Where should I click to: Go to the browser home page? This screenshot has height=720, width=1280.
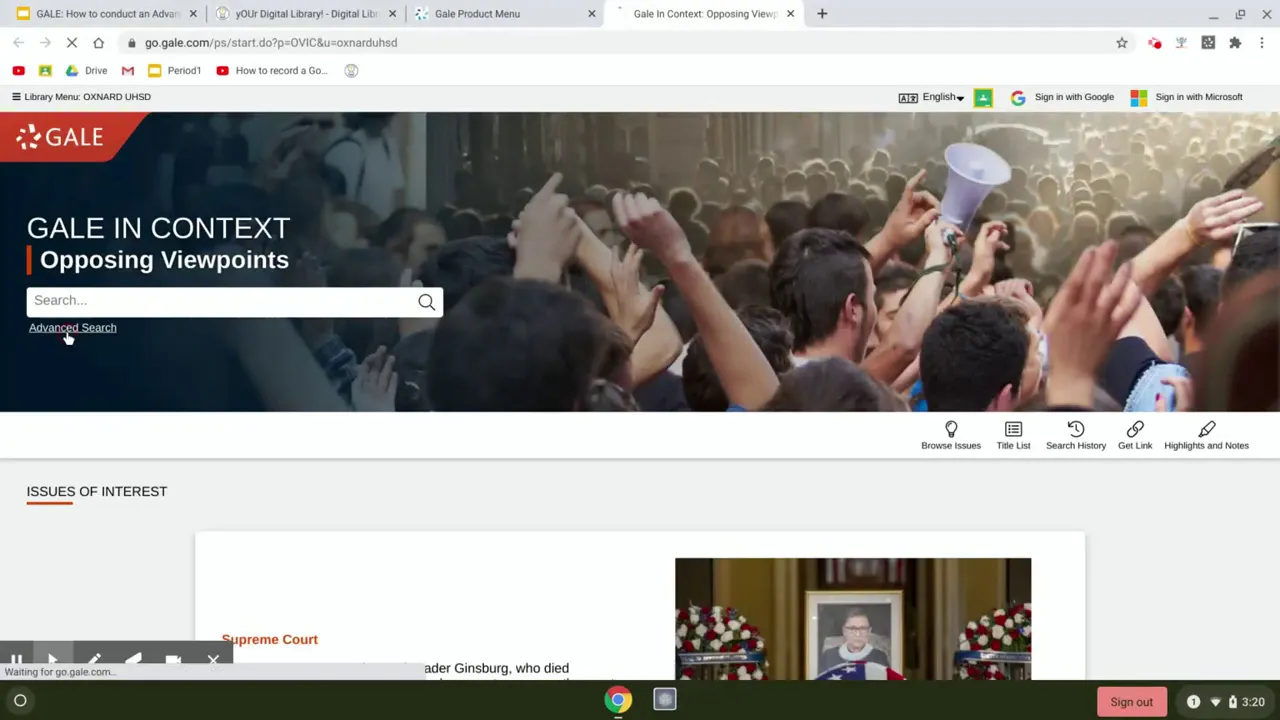pos(98,43)
